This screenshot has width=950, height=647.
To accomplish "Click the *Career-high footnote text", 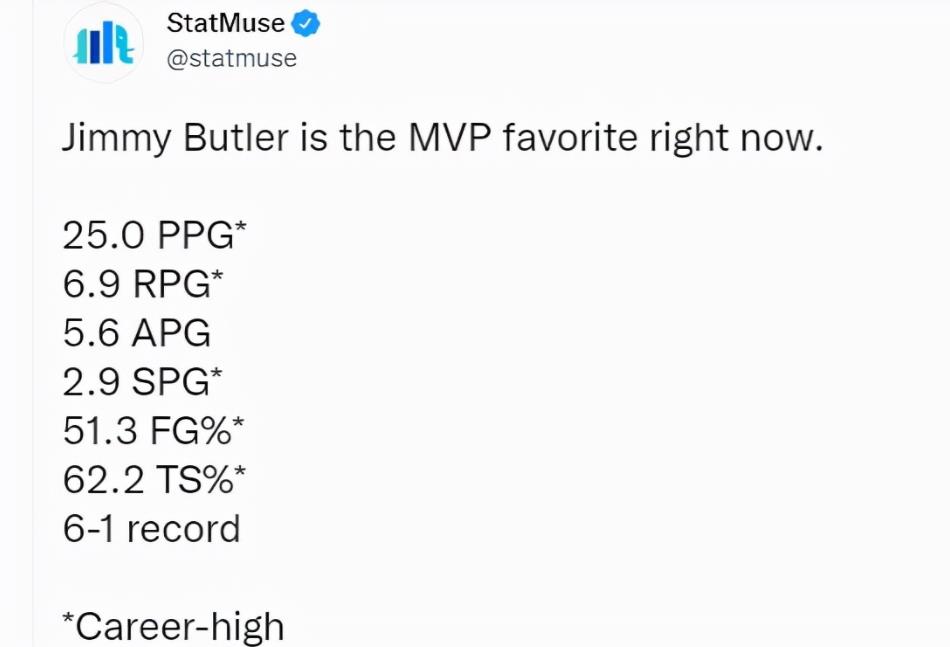I will pyautogui.click(x=173, y=626).
